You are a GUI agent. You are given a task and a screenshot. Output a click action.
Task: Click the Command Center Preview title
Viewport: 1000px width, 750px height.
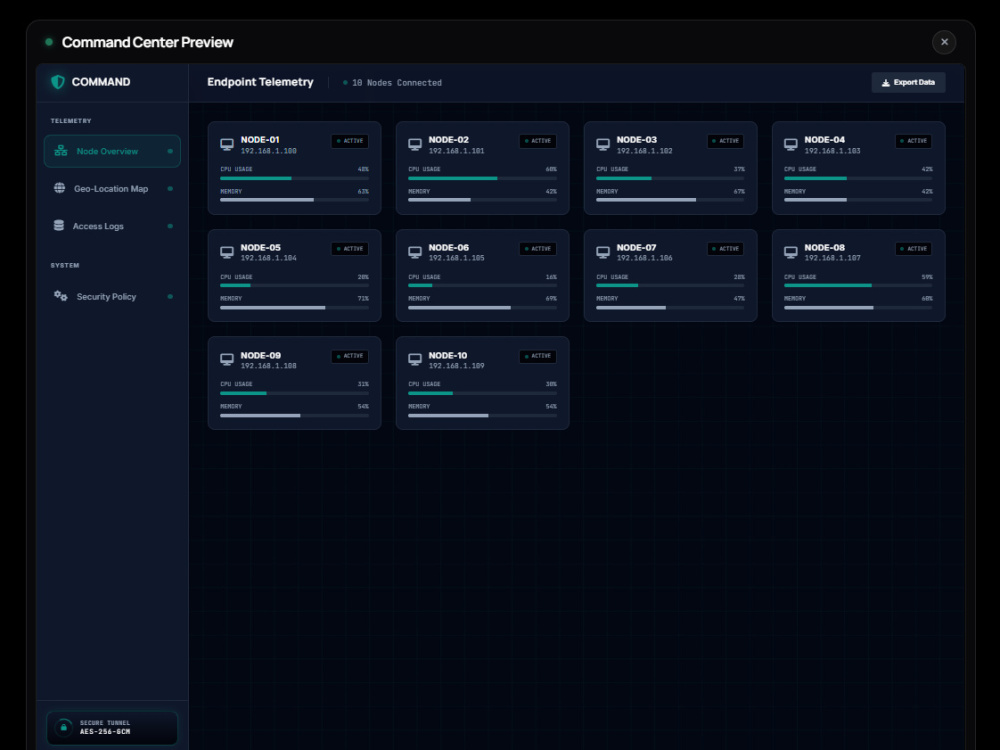tap(147, 42)
